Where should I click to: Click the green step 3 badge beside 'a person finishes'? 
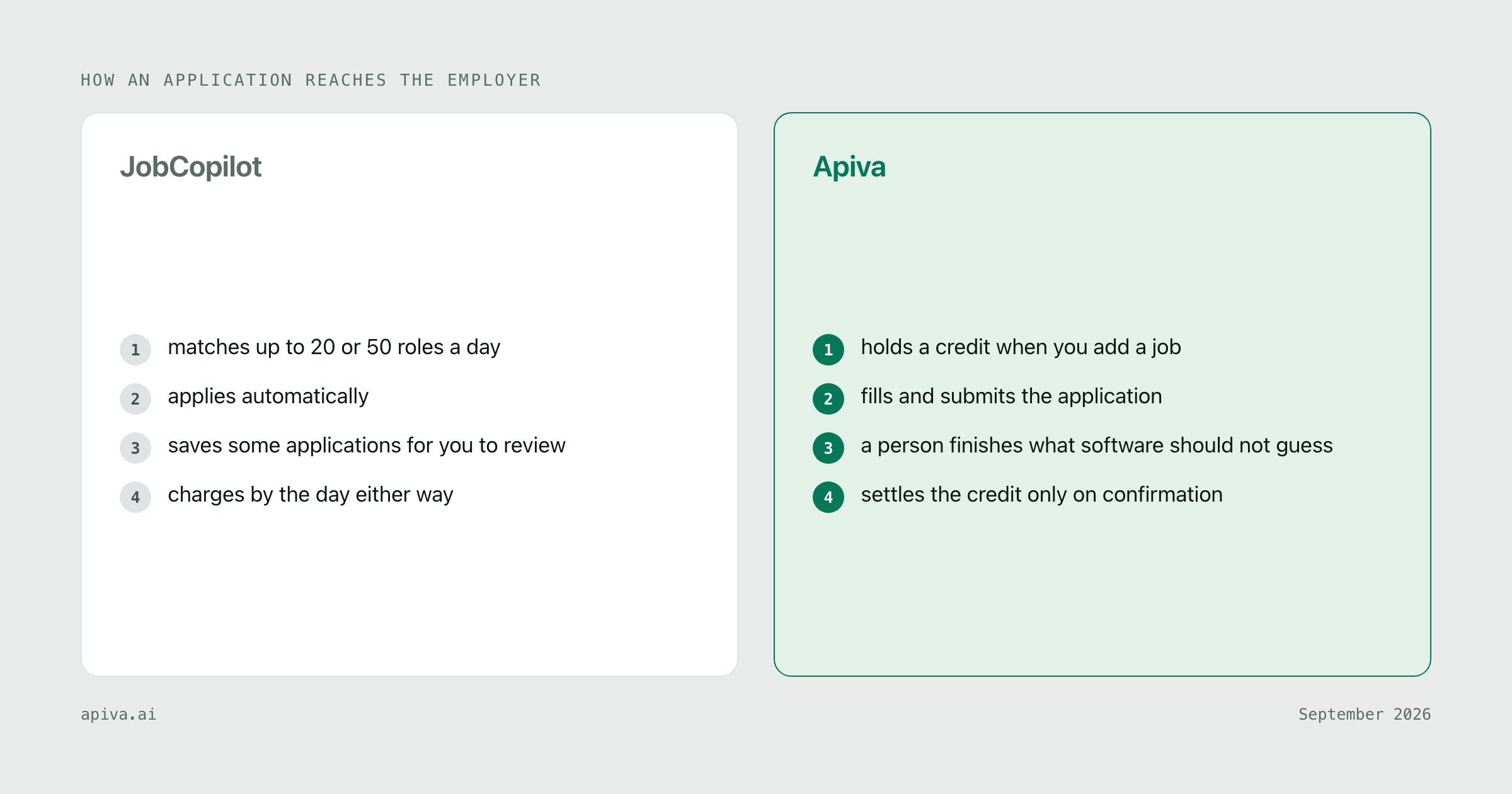pos(828,448)
